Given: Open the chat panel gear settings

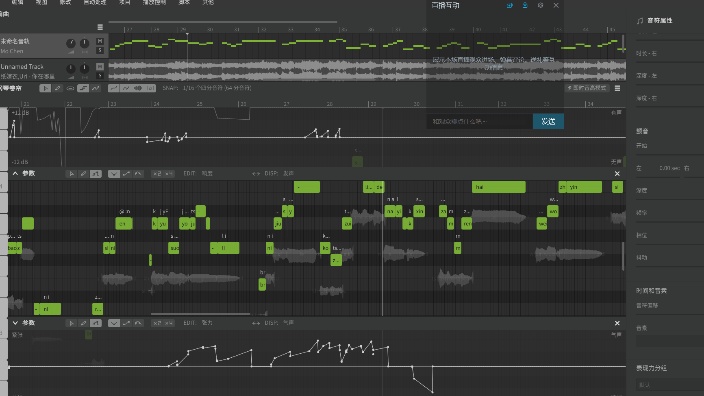Looking at the screenshot, I should [x=541, y=5].
